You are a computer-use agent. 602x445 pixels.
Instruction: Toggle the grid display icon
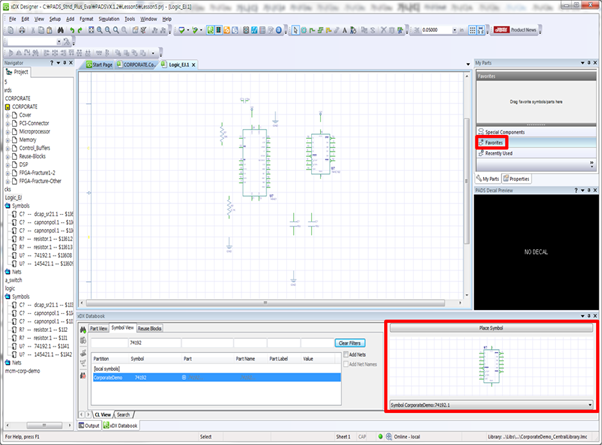tap(473, 30)
